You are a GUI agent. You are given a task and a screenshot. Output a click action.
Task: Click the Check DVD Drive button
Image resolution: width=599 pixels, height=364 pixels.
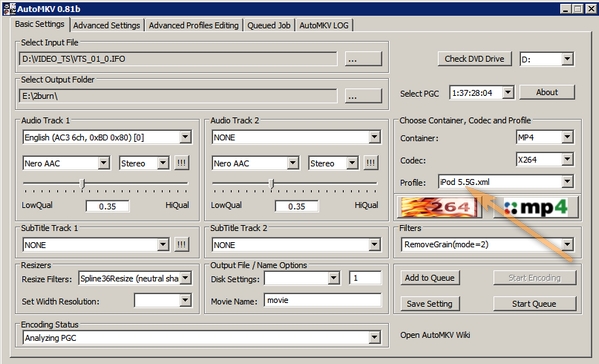click(x=474, y=59)
